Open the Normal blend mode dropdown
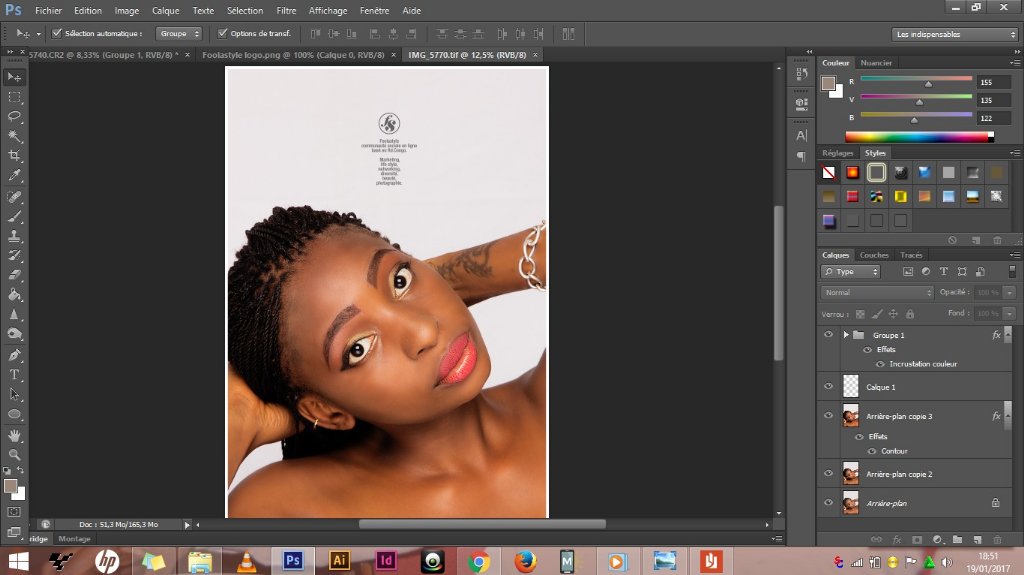This screenshot has height=575, width=1024. pyautogui.click(x=877, y=292)
